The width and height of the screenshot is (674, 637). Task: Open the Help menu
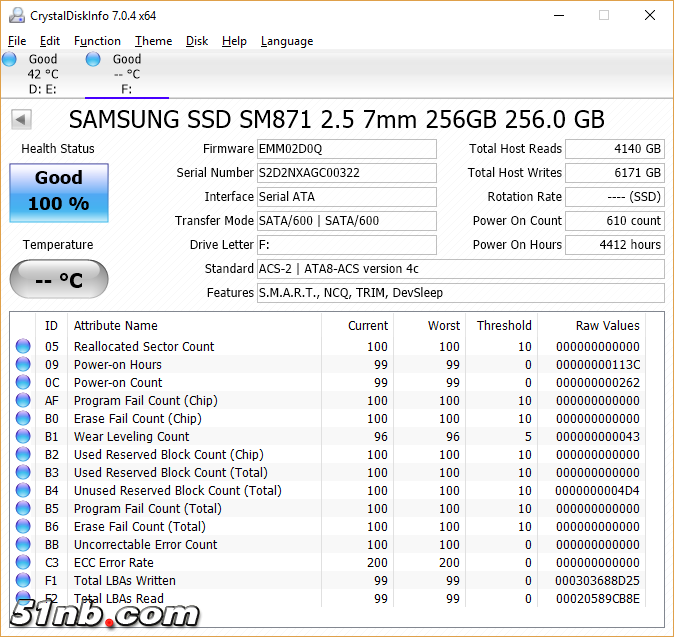pos(234,41)
